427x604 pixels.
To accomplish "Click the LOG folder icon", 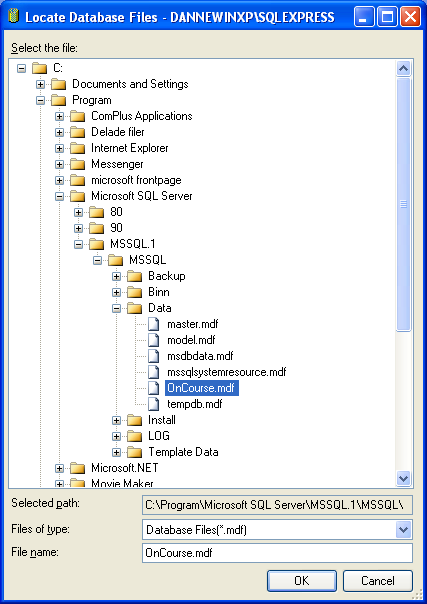I will pos(135,436).
